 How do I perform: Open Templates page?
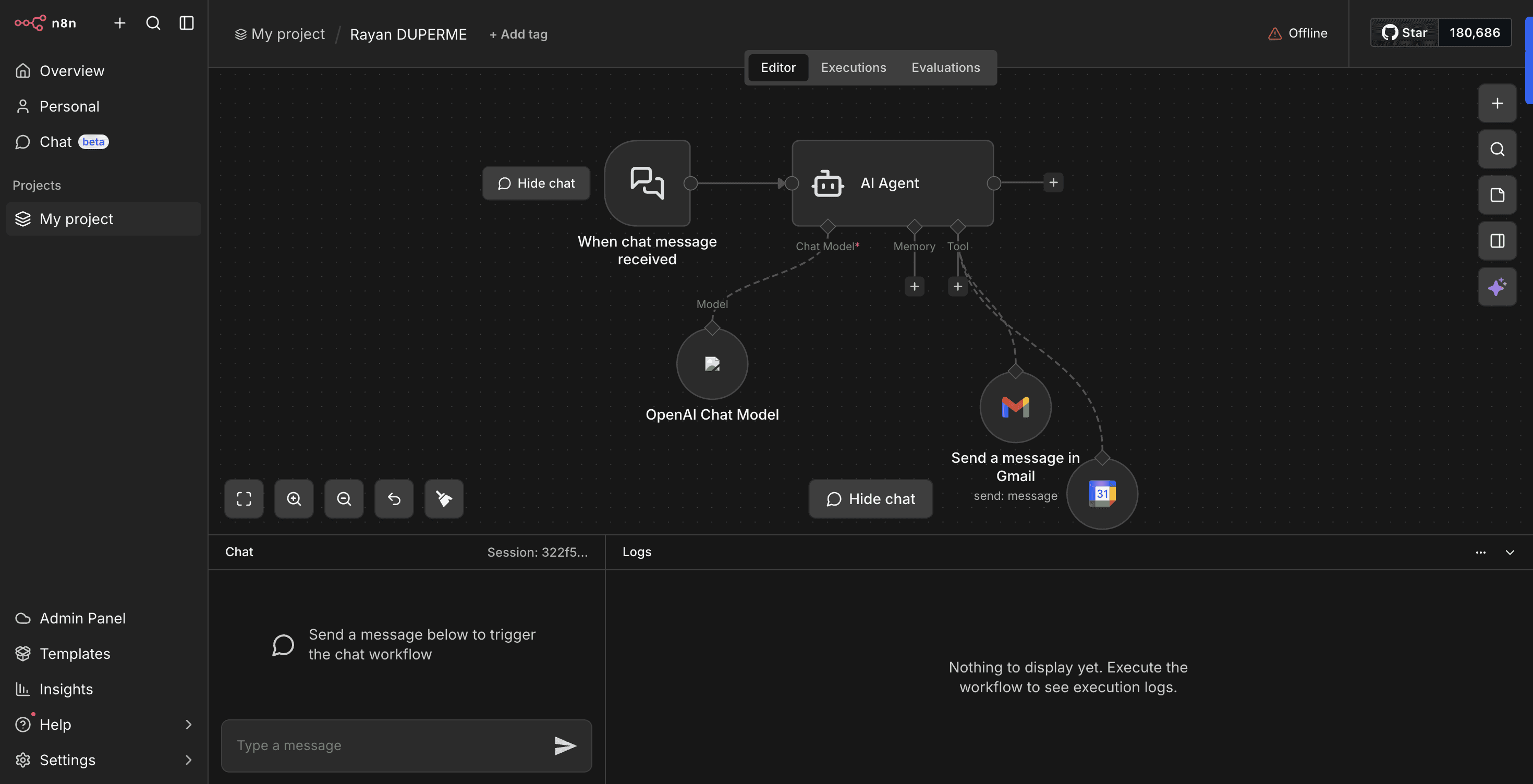point(104,654)
